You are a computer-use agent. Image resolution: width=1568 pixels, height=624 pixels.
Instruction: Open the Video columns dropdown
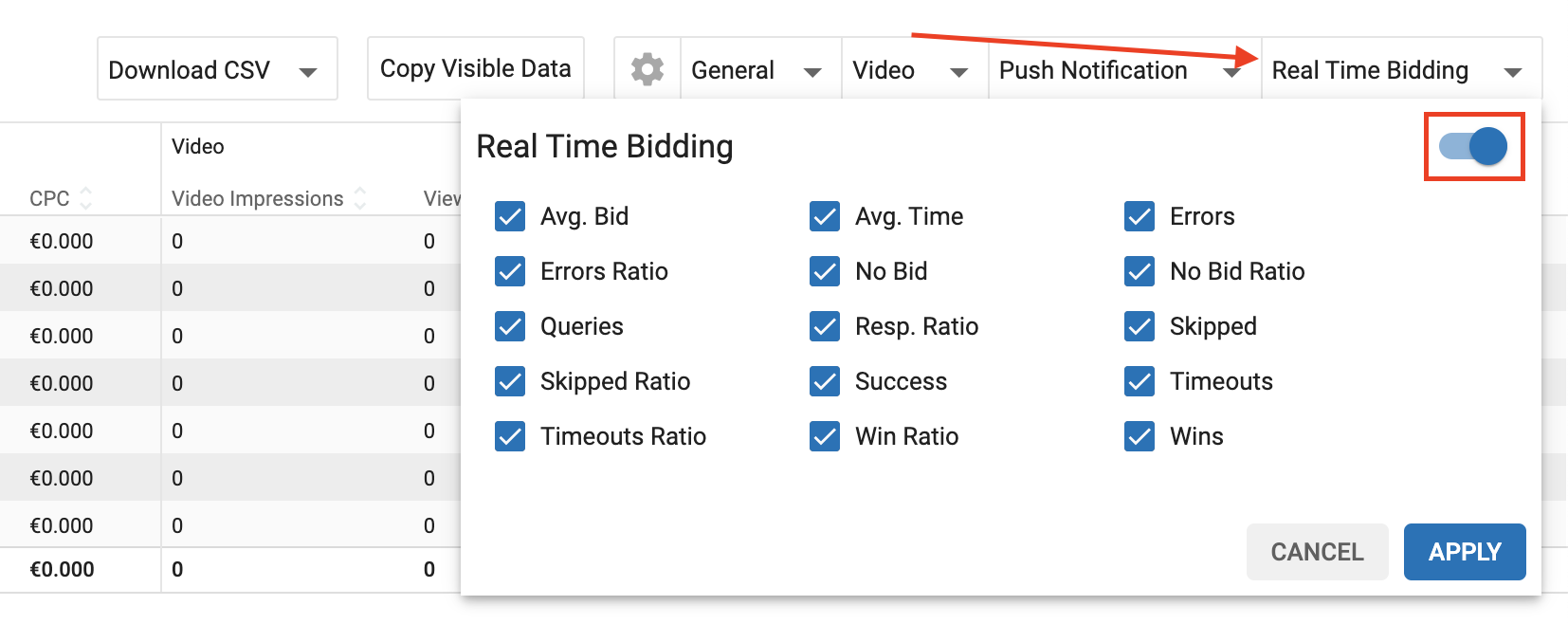[914, 69]
